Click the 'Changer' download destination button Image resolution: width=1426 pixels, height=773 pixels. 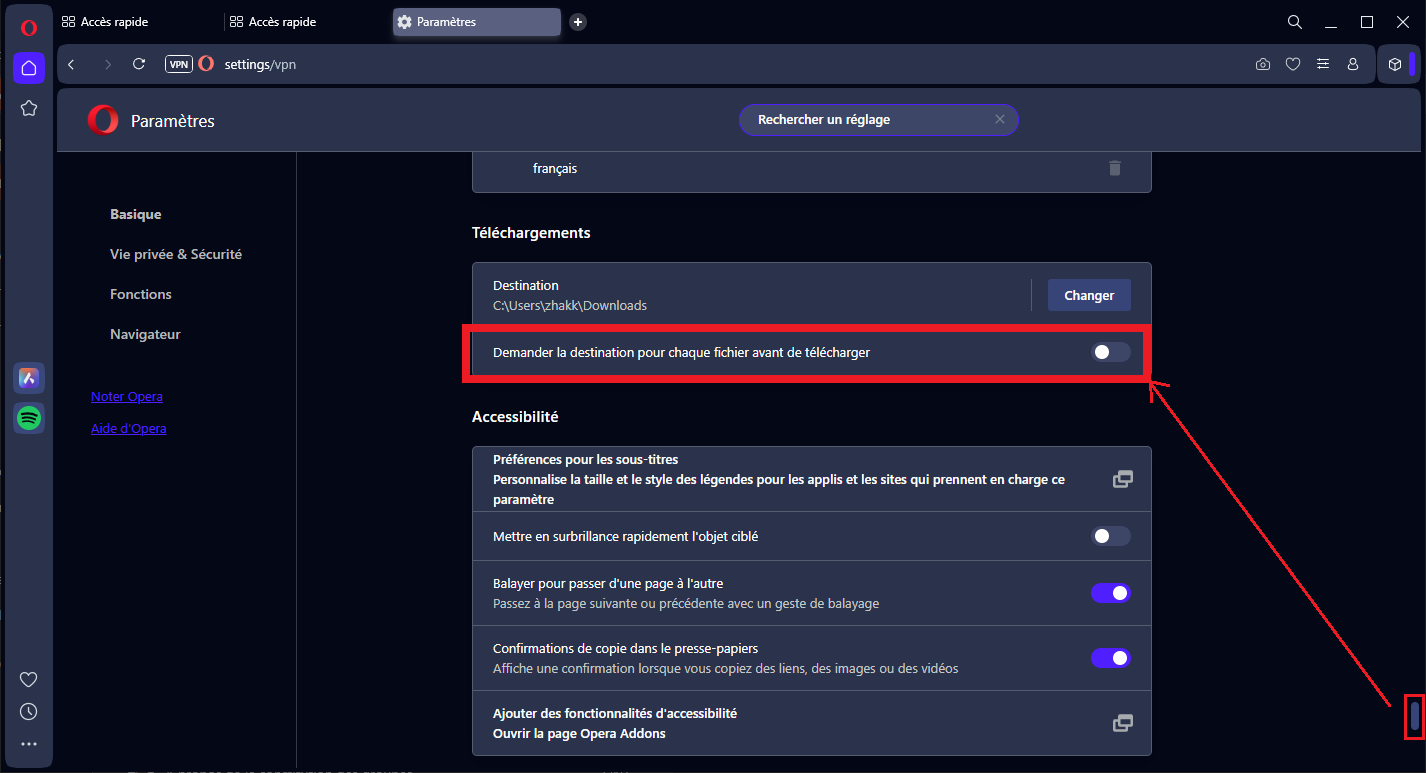[x=1089, y=295]
